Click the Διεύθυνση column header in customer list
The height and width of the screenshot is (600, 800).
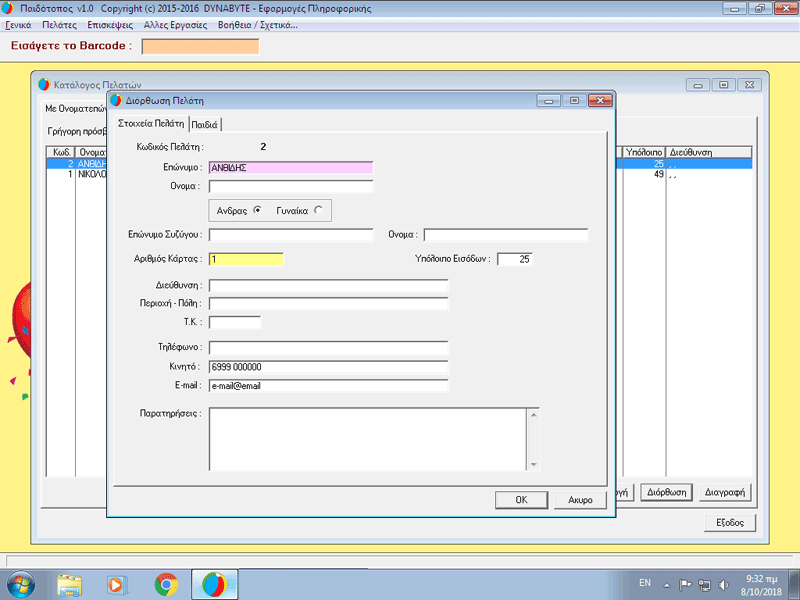709,152
